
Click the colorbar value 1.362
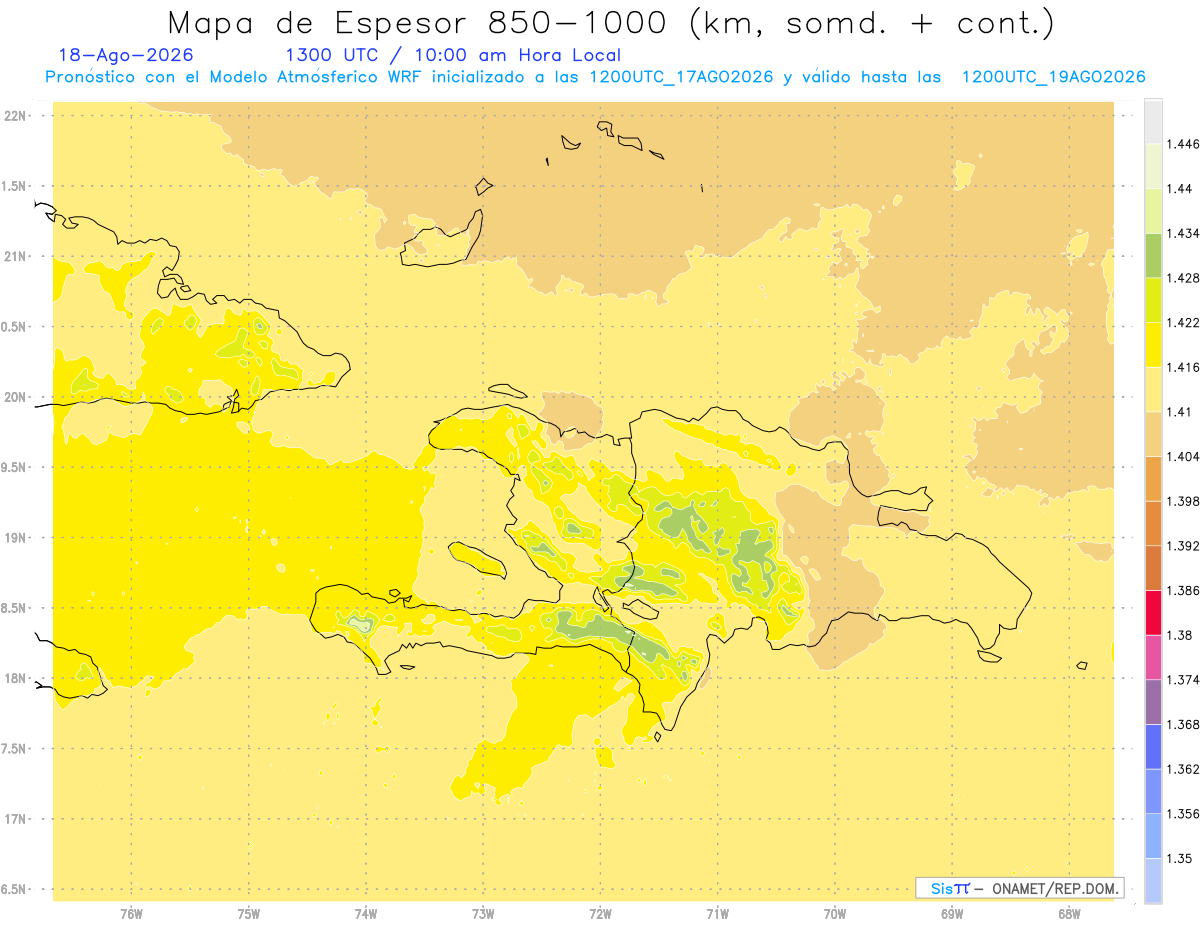pos(1185,769)
